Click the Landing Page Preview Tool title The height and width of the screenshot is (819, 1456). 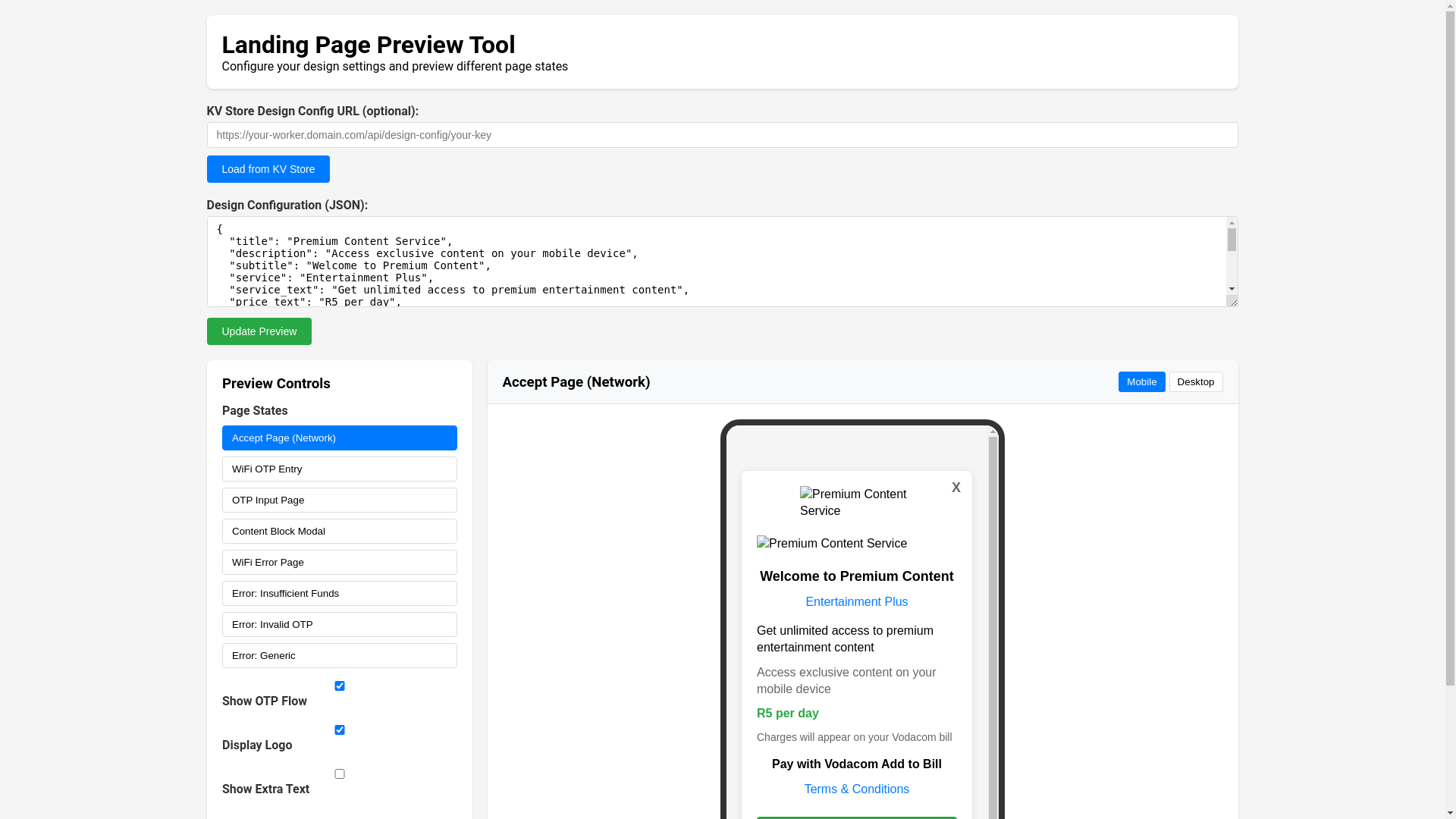click(369, 45)
